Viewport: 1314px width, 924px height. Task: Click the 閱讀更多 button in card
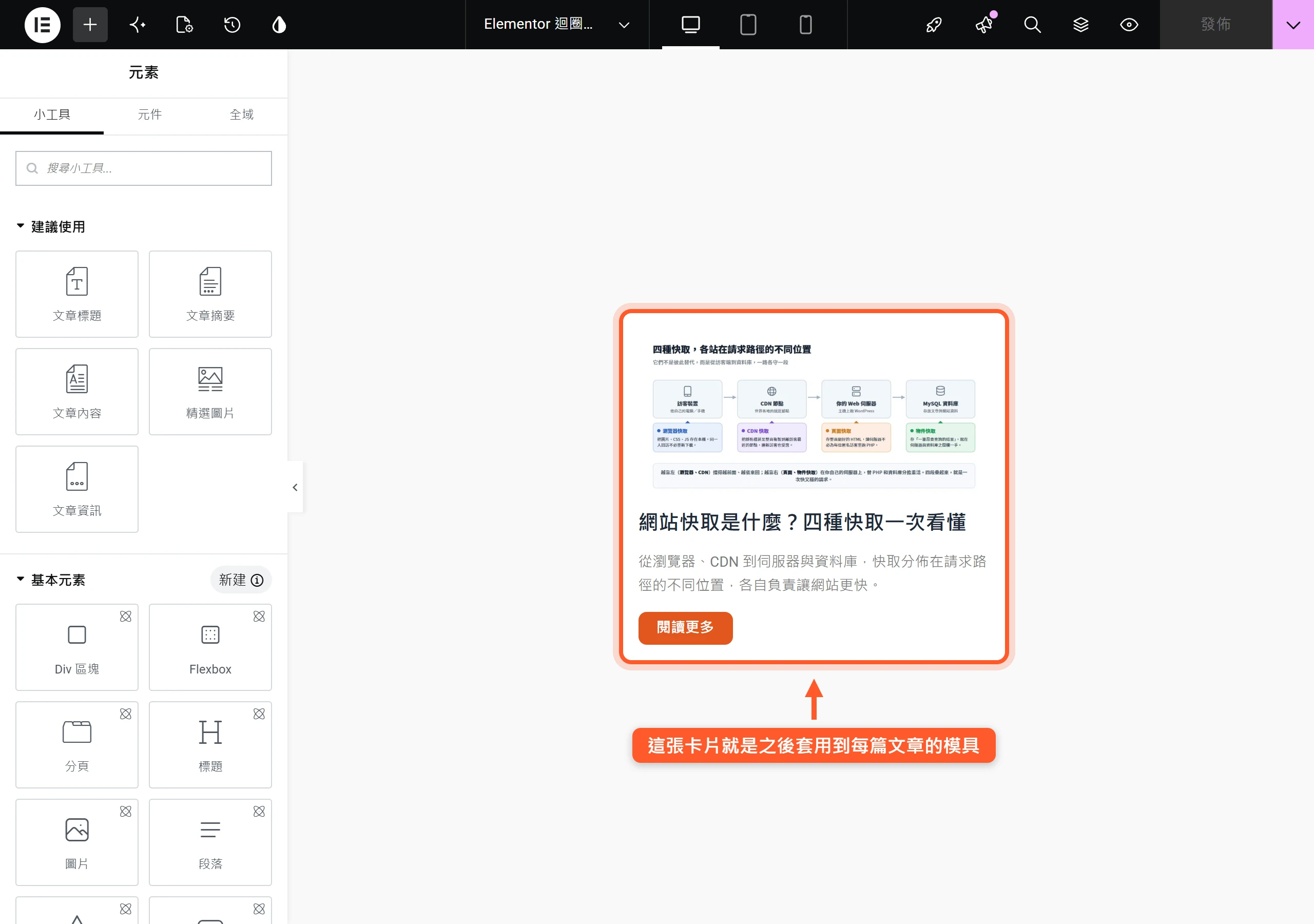pos(685,628)
